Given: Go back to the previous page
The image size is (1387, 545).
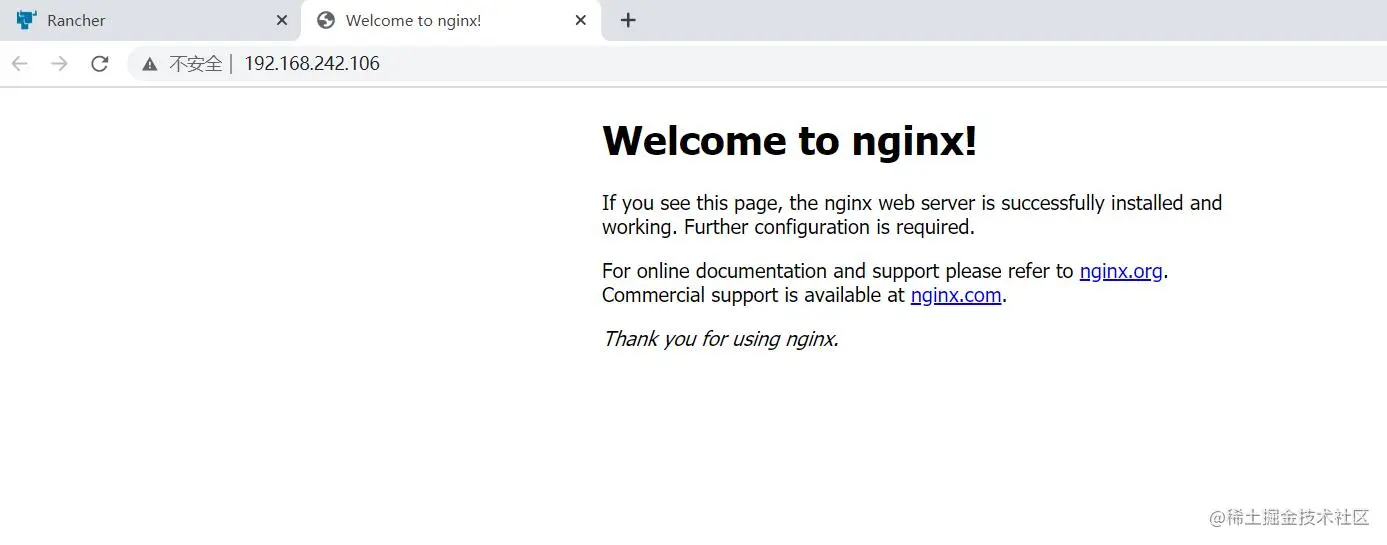Looking at the screenshot, I should click(20, 64).
